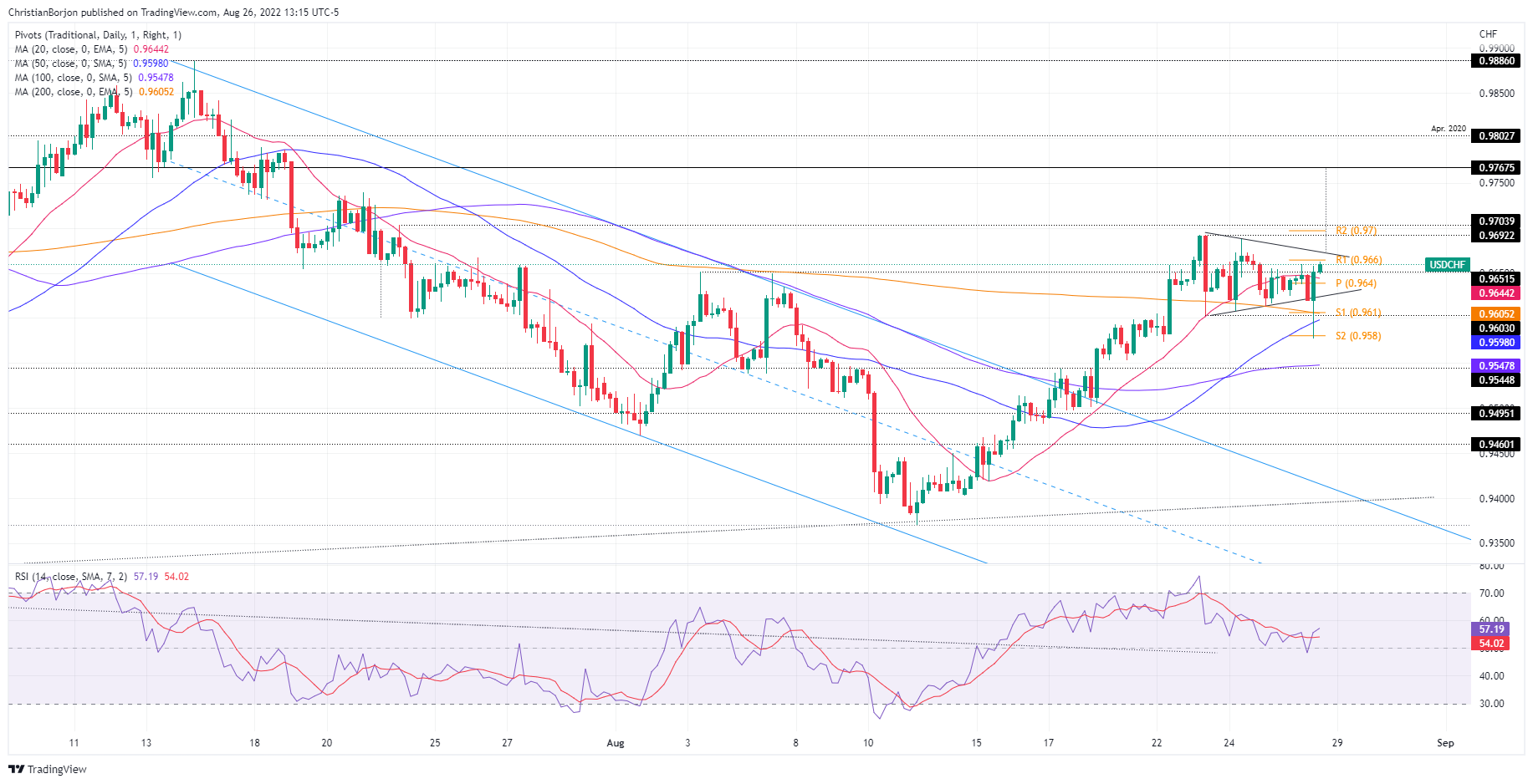The width and height of the screenshot is (1533, 784).
Task: Click the blue 0.95980 price label
Action: (1496, 342)
